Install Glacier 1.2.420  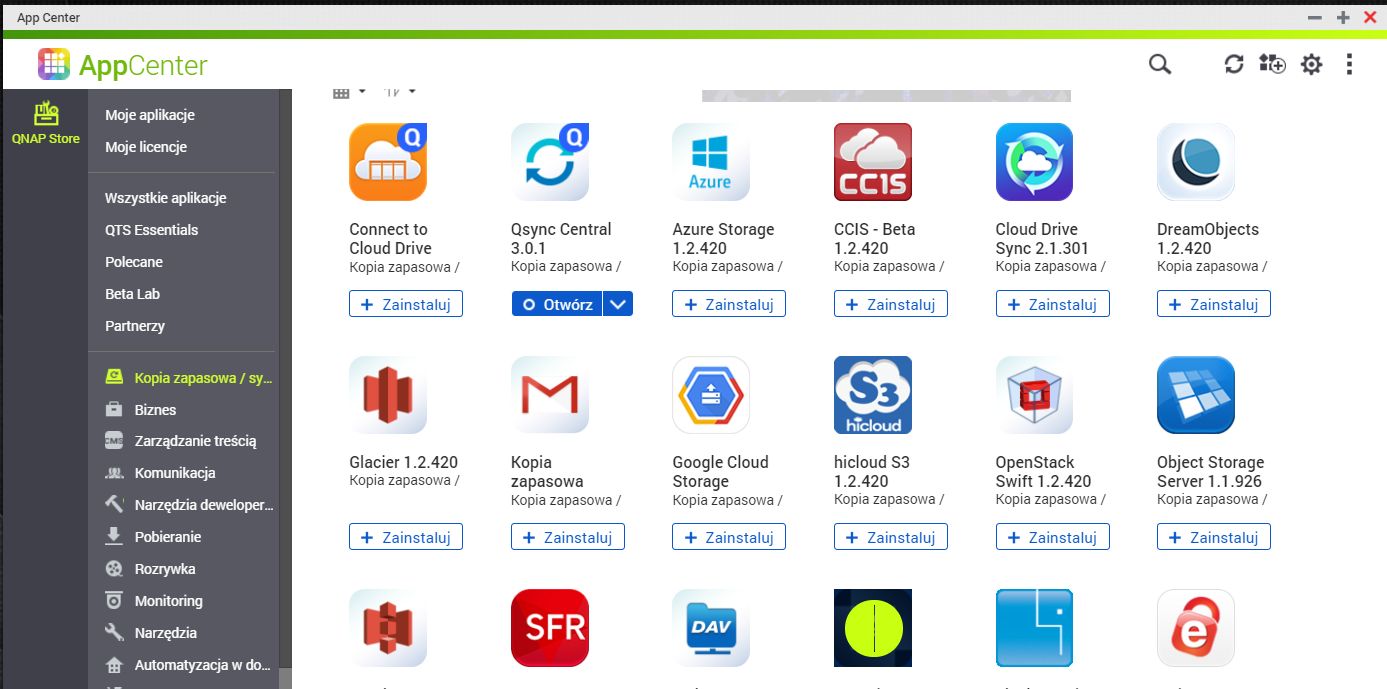click(x=406, y=537)
